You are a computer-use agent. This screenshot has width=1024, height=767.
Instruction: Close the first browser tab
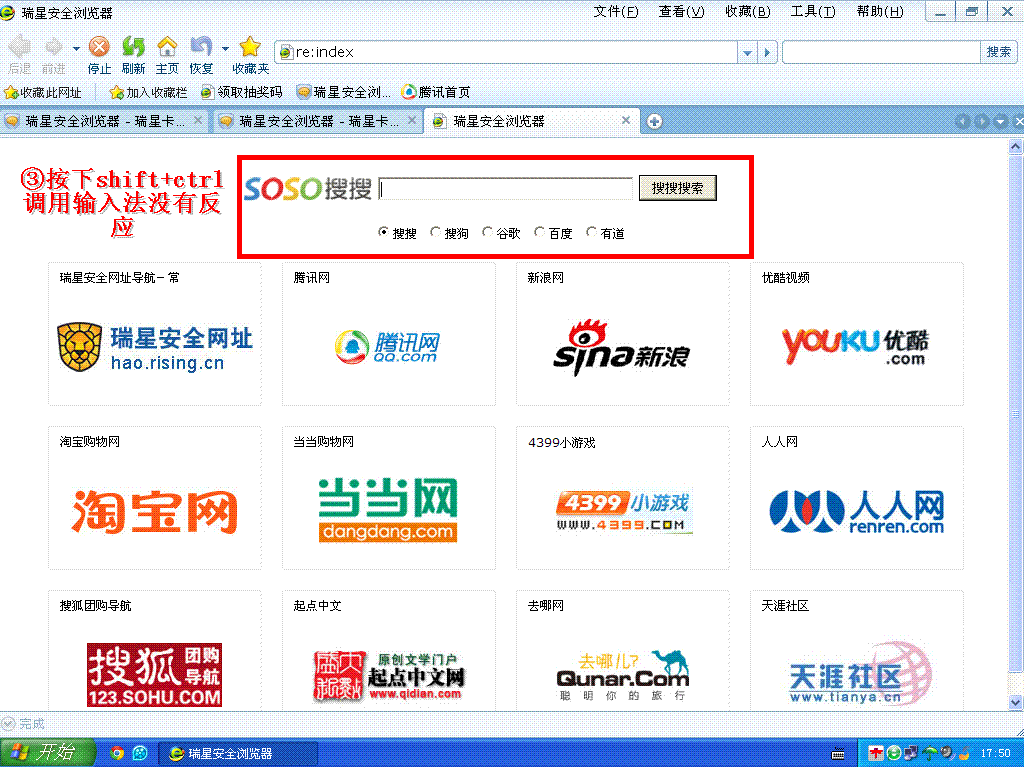pos(198,121)
